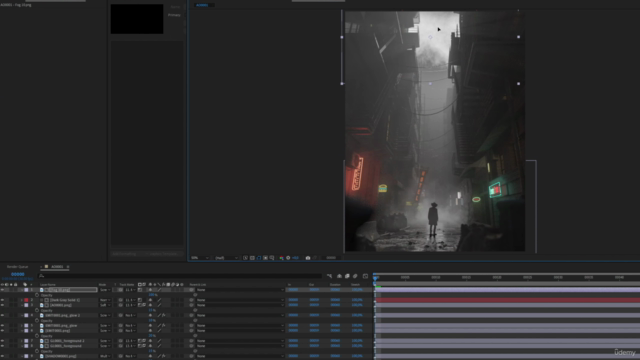Toggle mask and shape path visibility icon
This screenshot has height=360, width=640.
(x=259, y=258)
